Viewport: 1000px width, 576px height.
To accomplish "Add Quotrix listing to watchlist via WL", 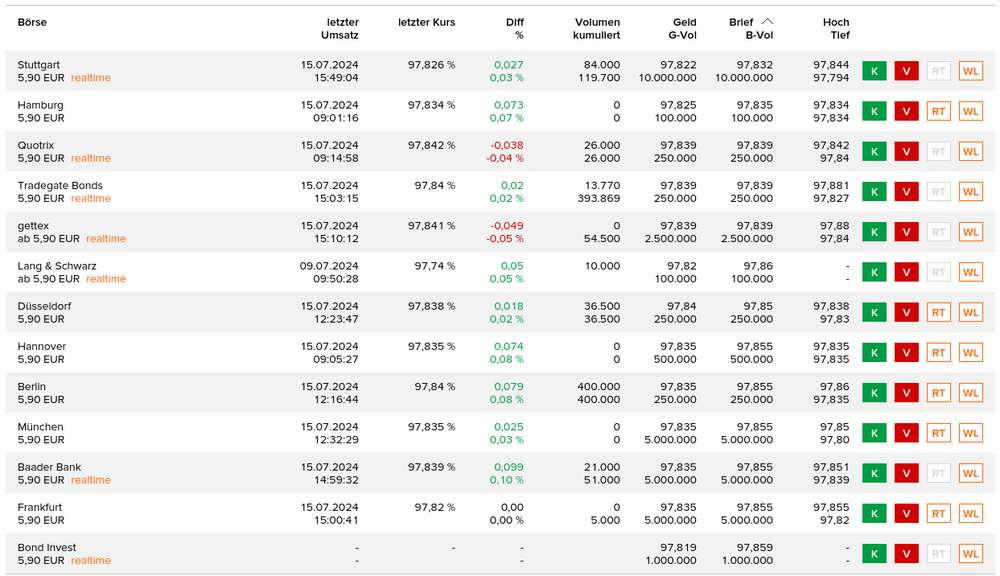I will point(970,152).
